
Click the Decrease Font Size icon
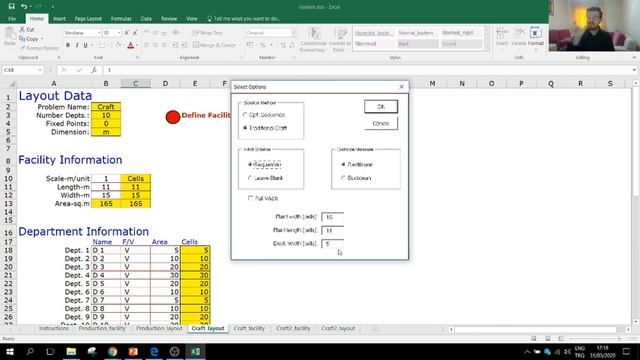(135, 33)
